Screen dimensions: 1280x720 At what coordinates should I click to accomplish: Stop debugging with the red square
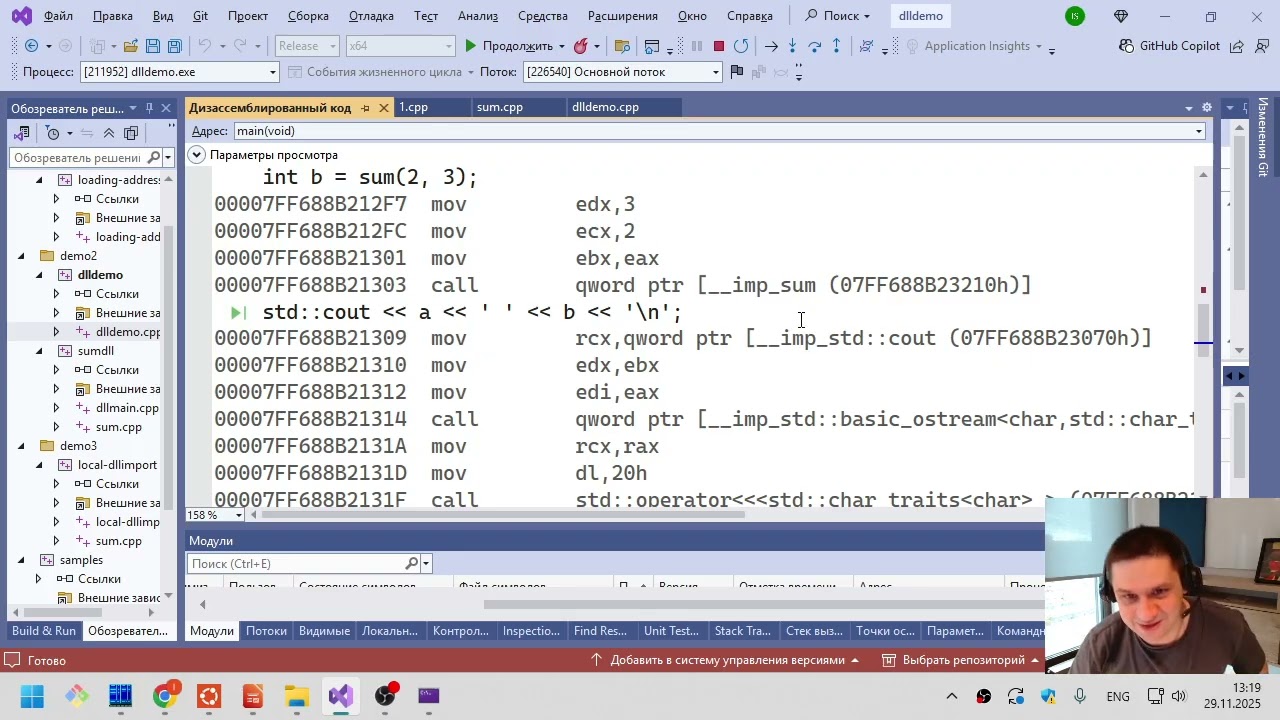[718, 46]
